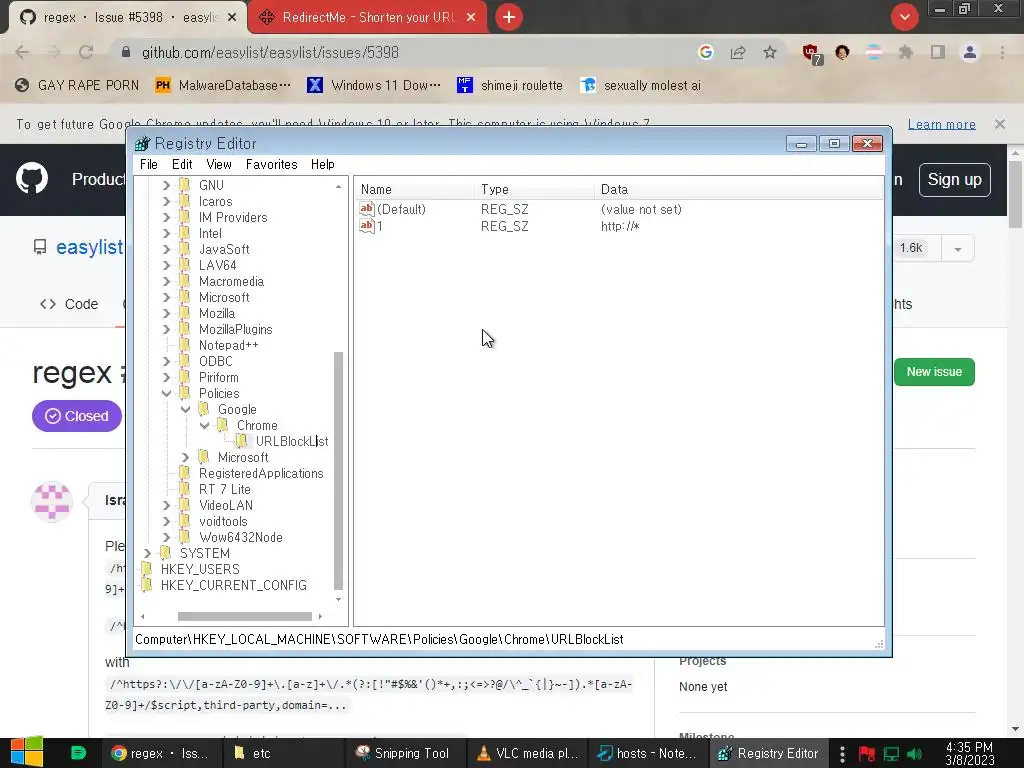Viewport: 1024px width, 768px height.
Task: Select the HKEY_CURRENT_CONFIG hive
Action: 233,585
